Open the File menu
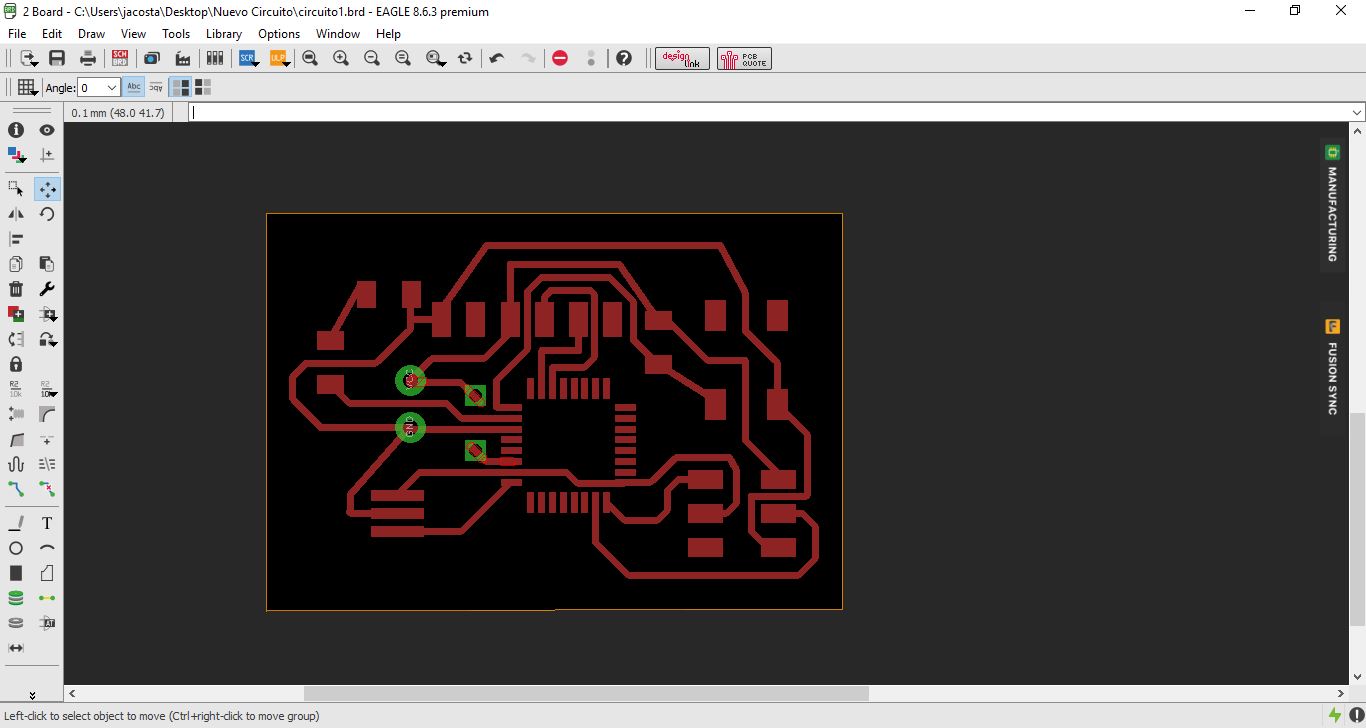This screenshot has height=728, width=1366. tap(16, 33)
